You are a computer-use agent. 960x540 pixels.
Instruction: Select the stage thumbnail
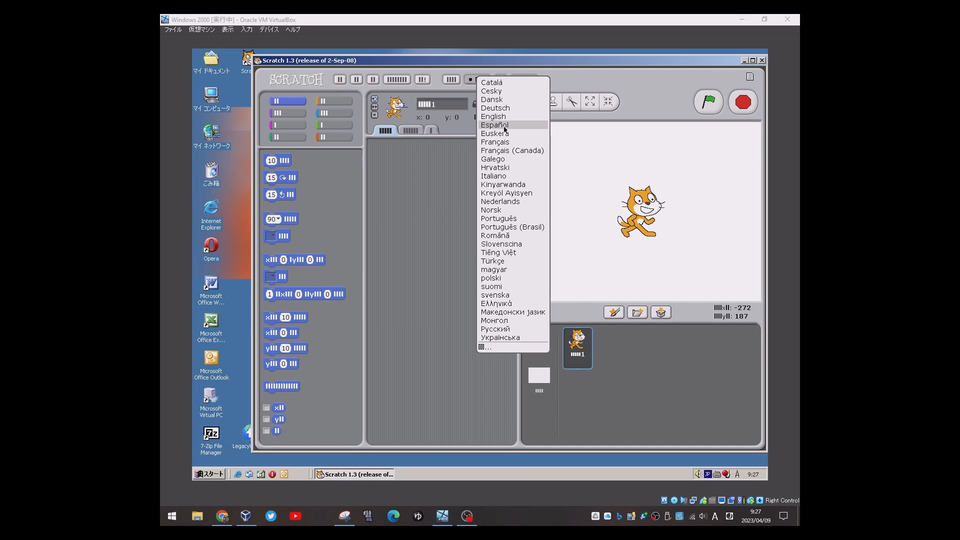point(539,376)
